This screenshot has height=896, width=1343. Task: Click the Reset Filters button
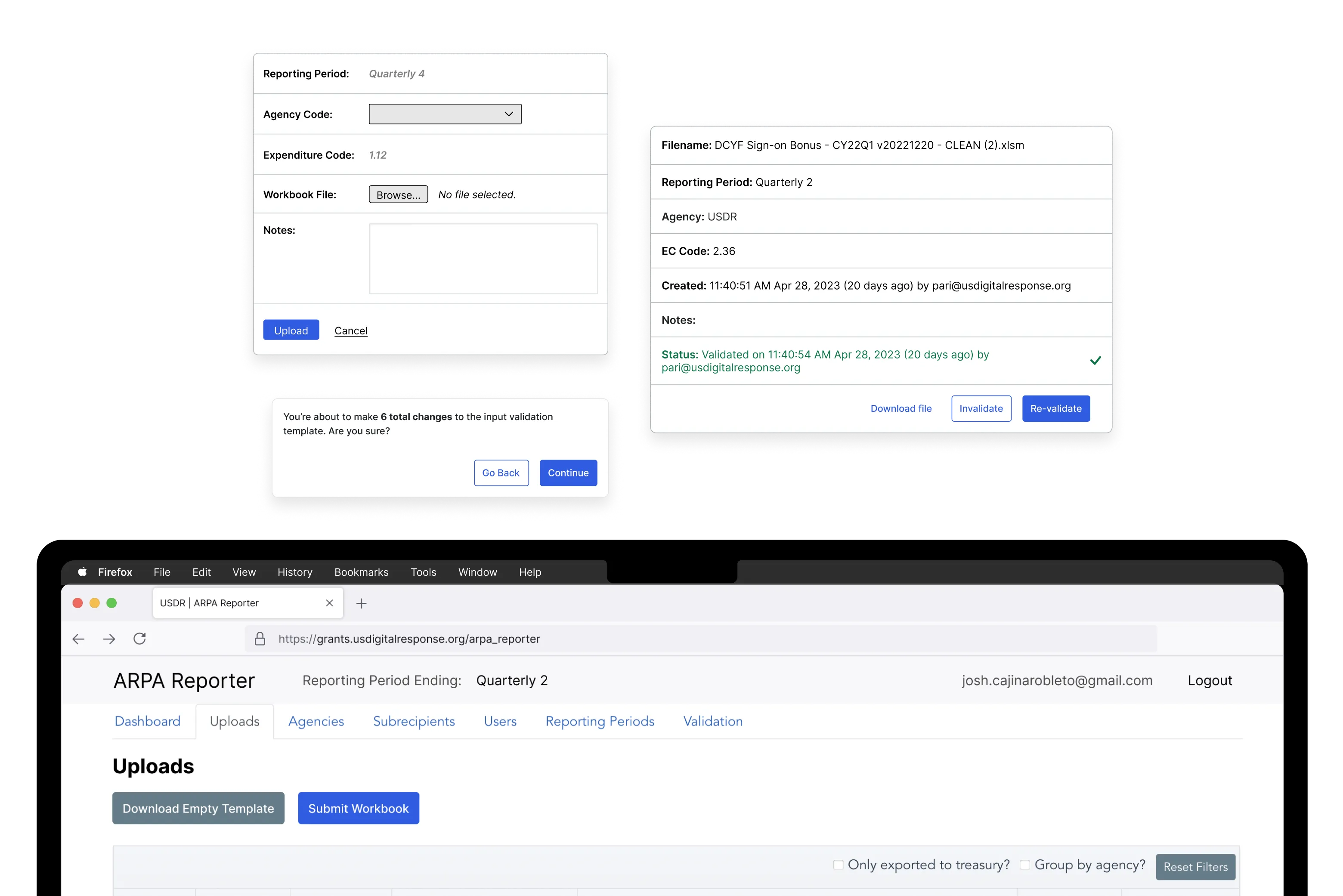[x=1195, y=867]
